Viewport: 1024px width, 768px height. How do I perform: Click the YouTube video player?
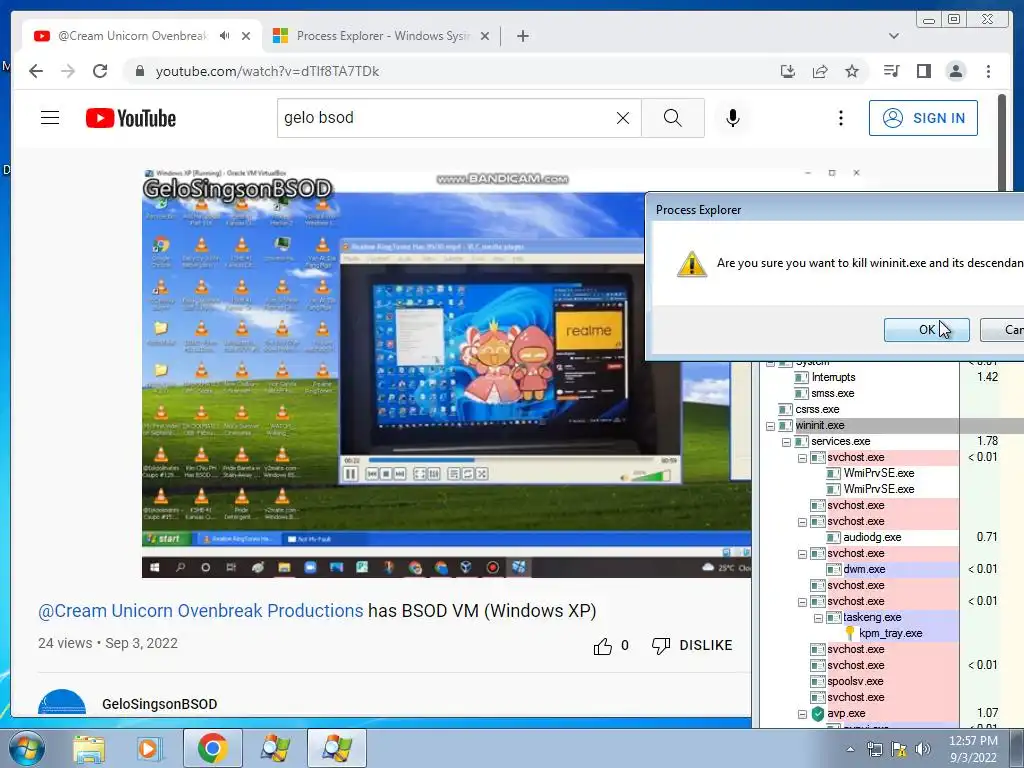tap(446, 373)
